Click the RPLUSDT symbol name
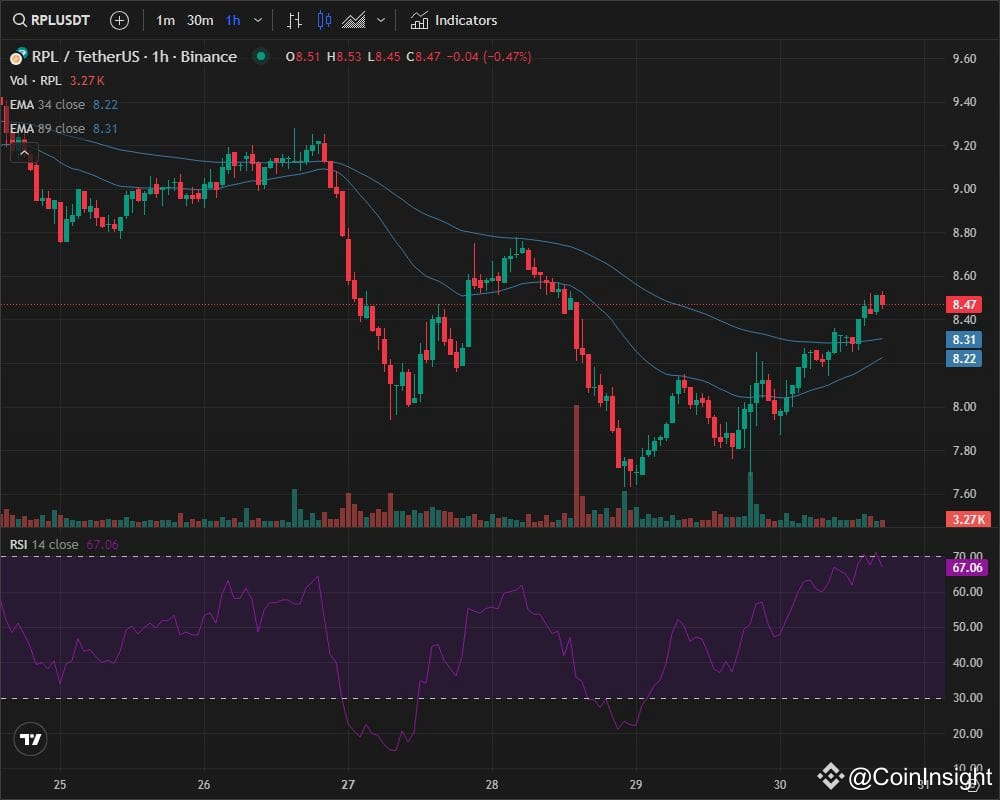Image resolution: width=1000 pixels, height=800 pixels. pos(60,19)
